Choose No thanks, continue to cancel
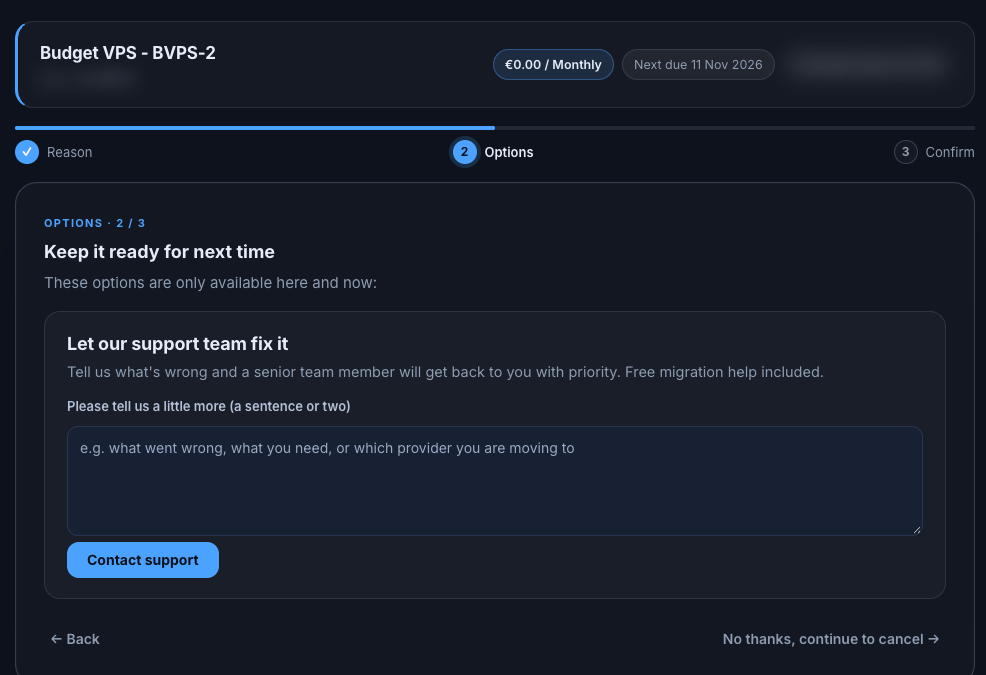Viewport: 986px width, 675px height. [x=831, y=639]
